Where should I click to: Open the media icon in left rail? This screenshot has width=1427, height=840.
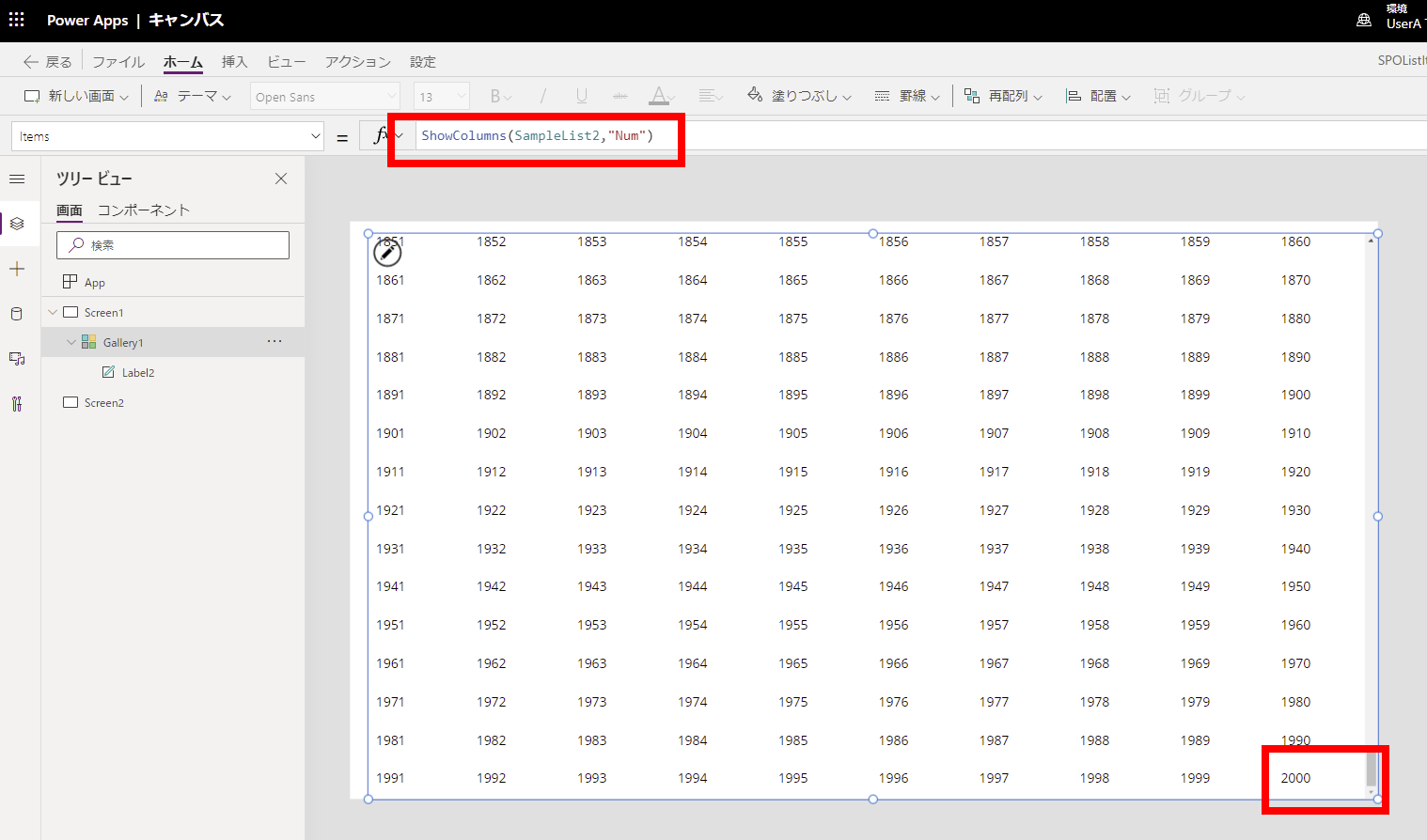click(x=17, y=359)
